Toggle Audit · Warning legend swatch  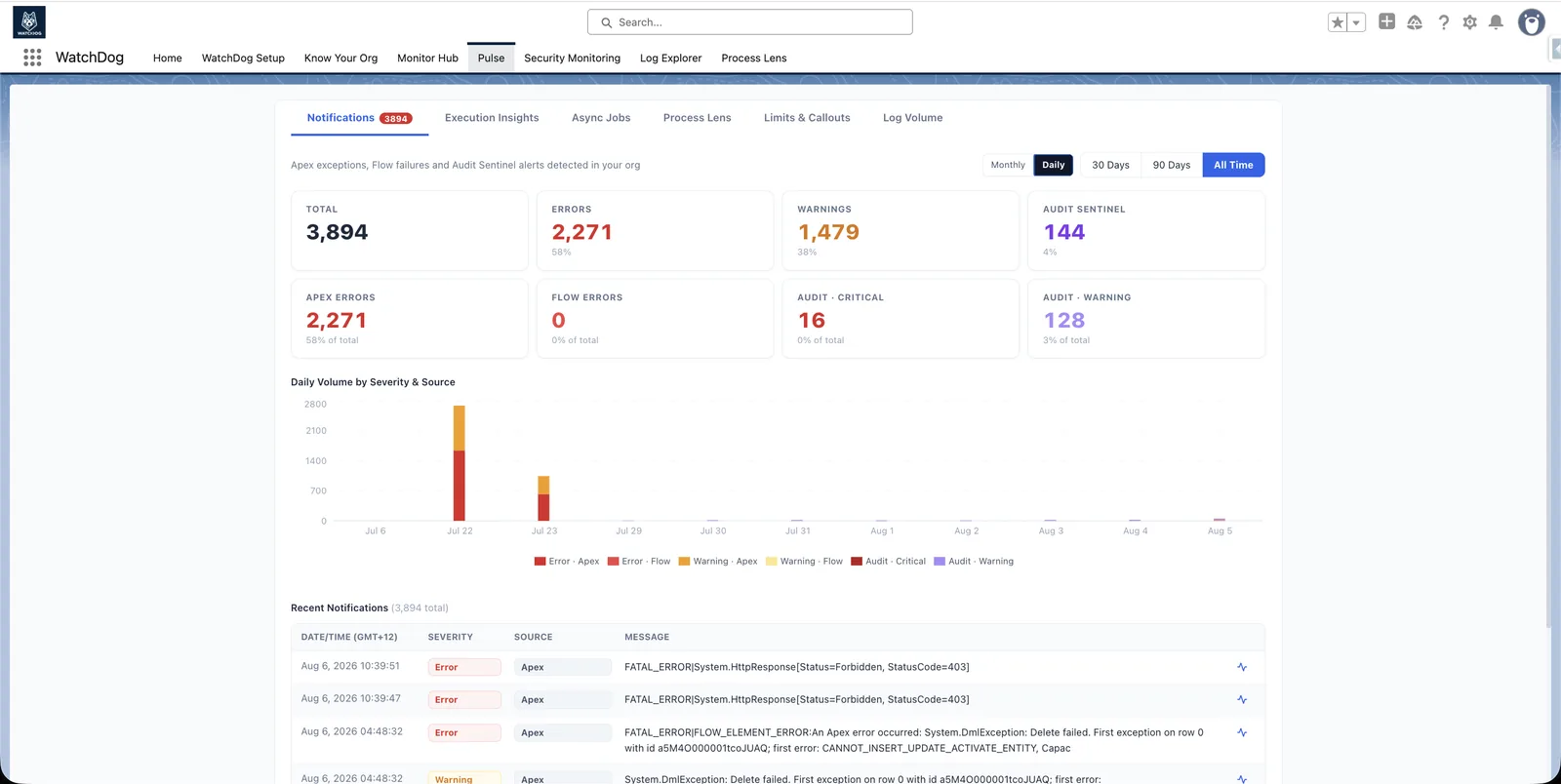[x=940, y=562]
